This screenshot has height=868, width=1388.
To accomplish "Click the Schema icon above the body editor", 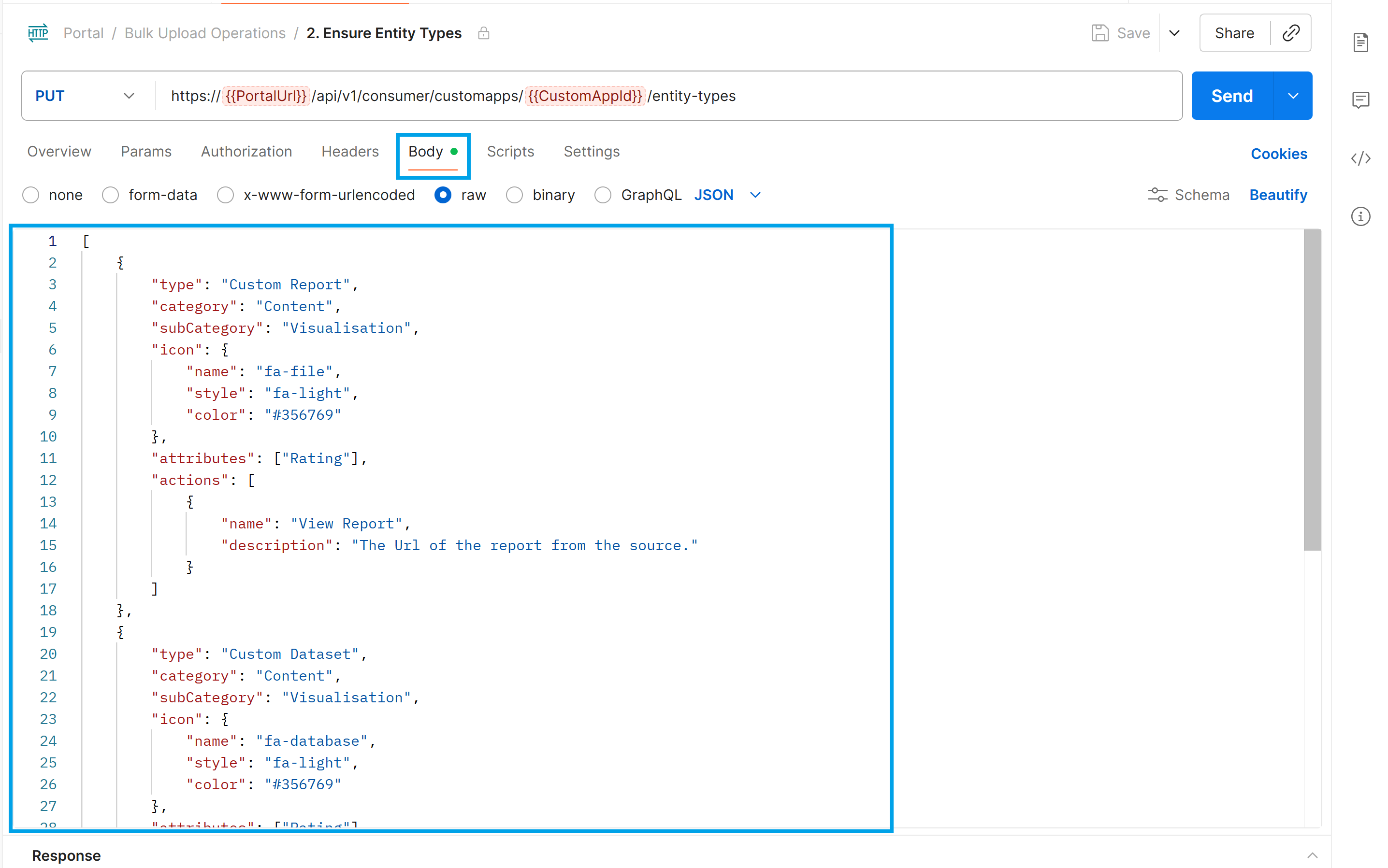I will 1158,195.
